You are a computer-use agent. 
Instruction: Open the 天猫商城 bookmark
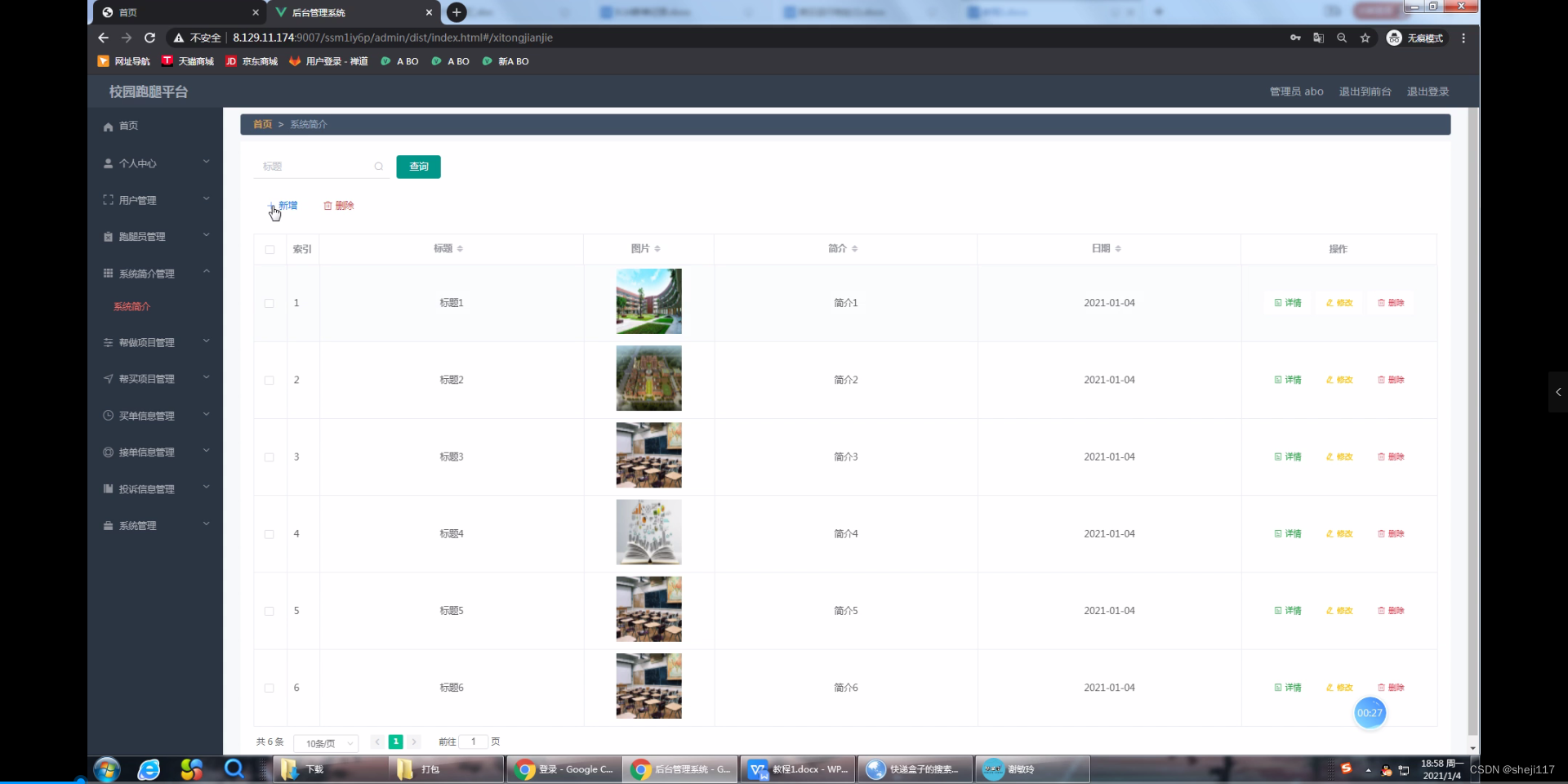[188, 61]
